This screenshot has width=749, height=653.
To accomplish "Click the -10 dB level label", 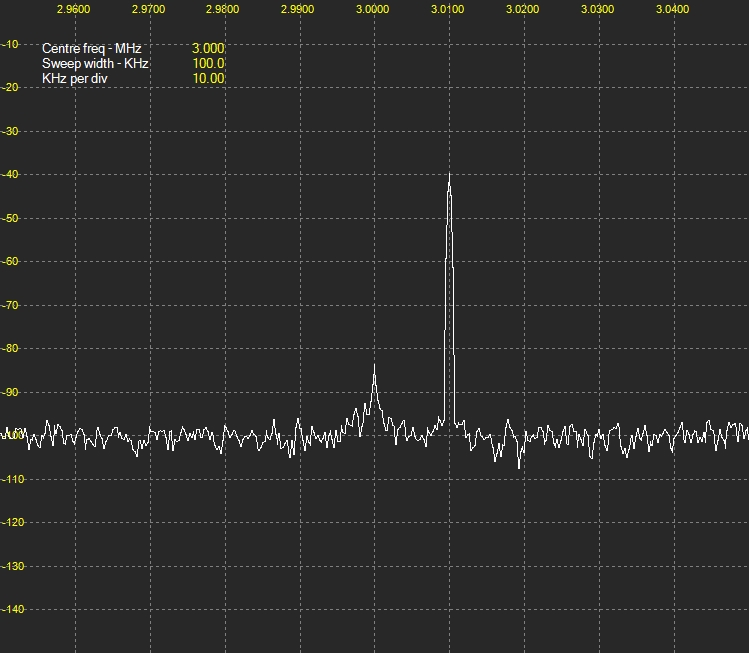I will tap(10, 44).
